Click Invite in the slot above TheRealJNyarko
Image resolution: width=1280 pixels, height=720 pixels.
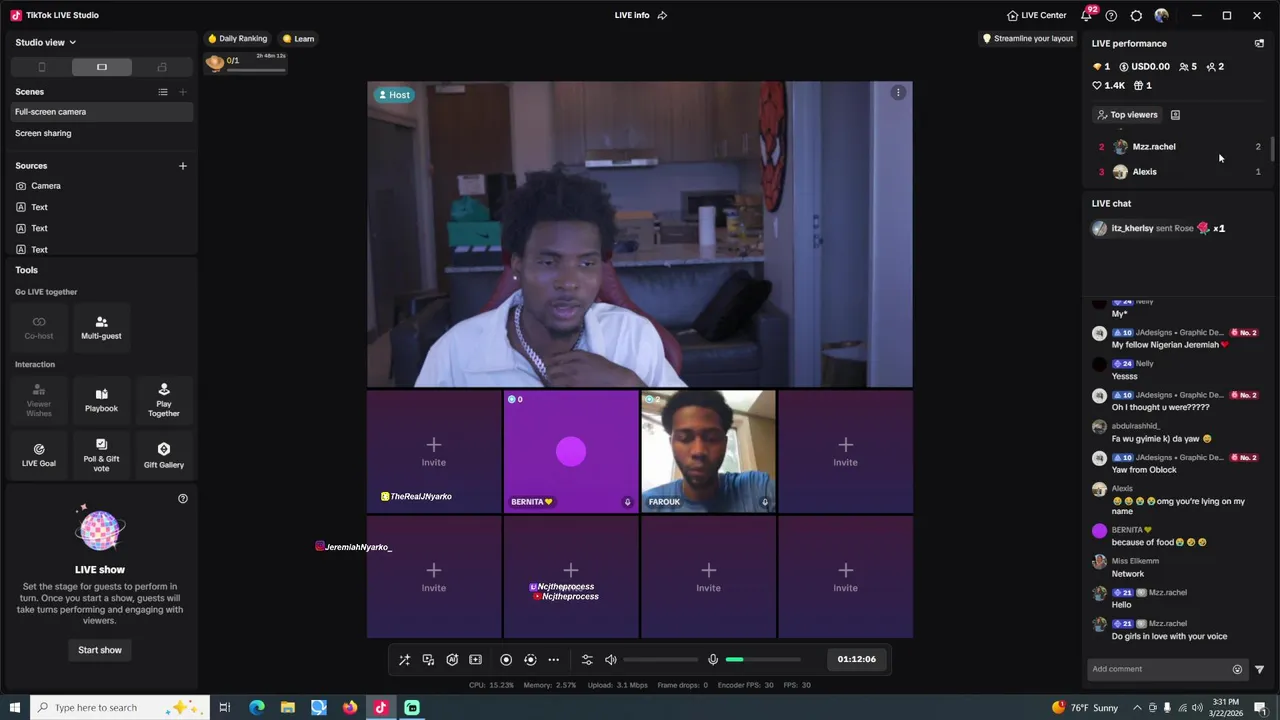[434, 451]
